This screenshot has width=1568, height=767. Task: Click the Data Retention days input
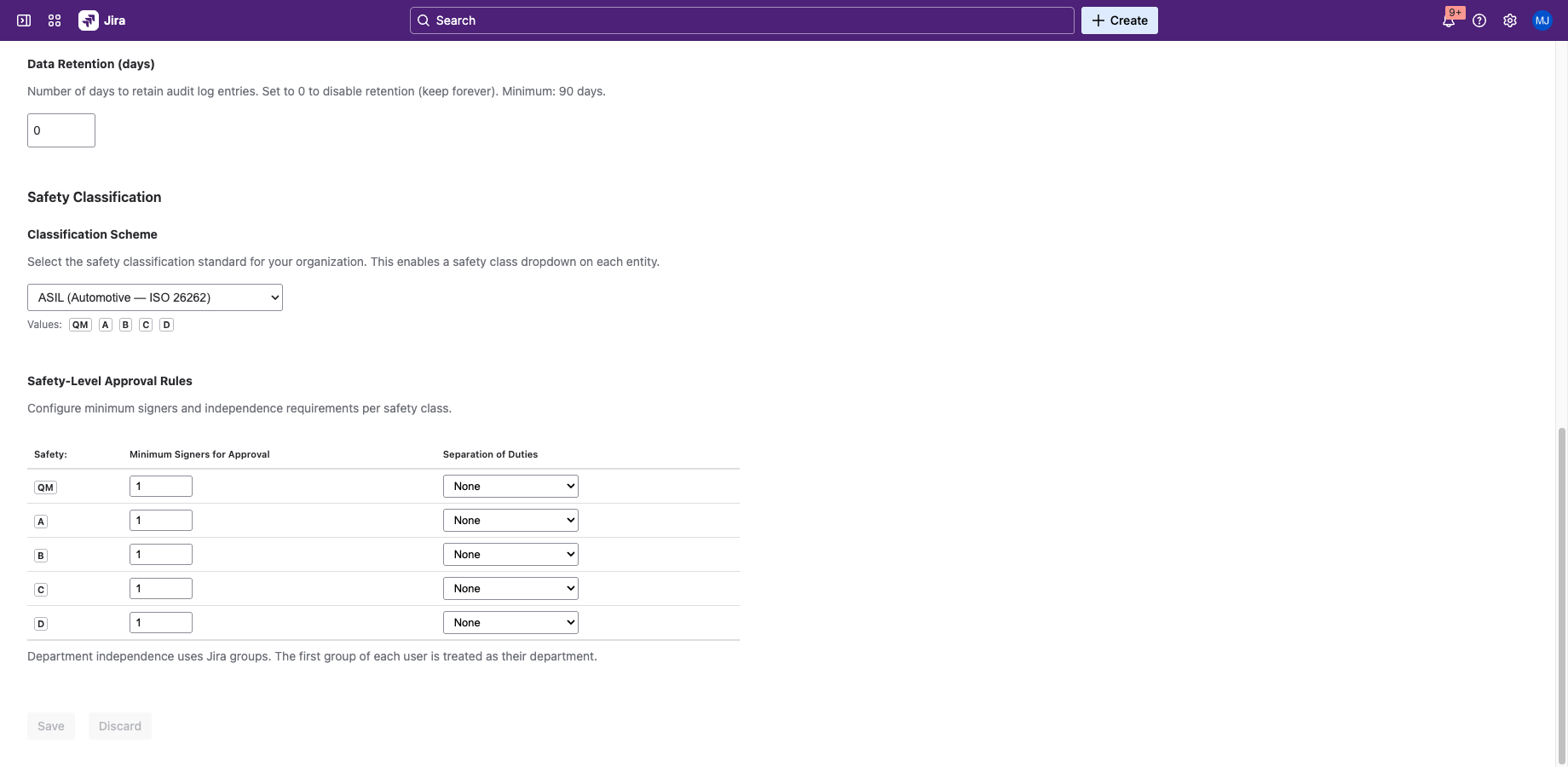point(61,130)
